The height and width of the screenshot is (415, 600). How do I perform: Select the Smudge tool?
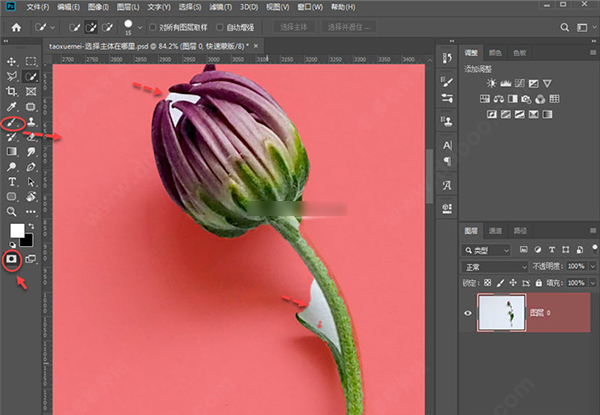pyautogui.click(x=31, y=152)
